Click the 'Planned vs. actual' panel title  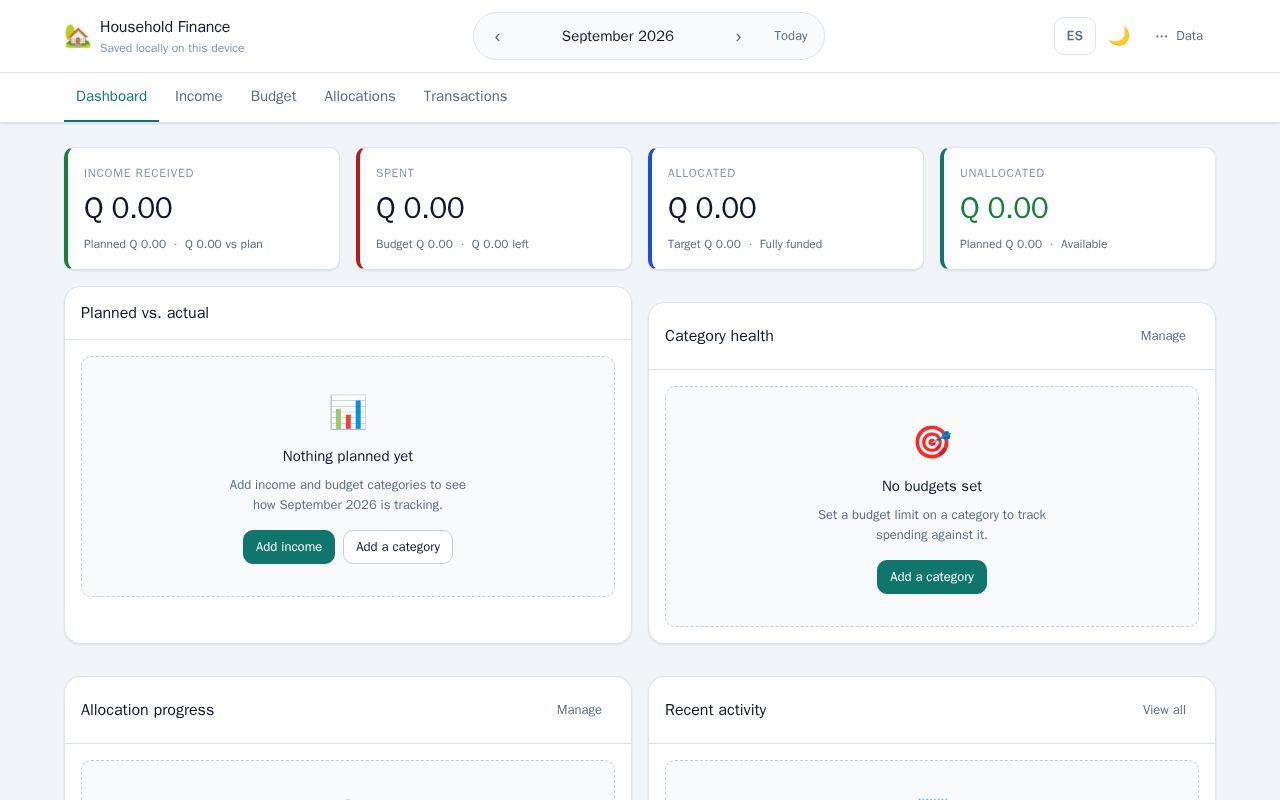point(145,313)
